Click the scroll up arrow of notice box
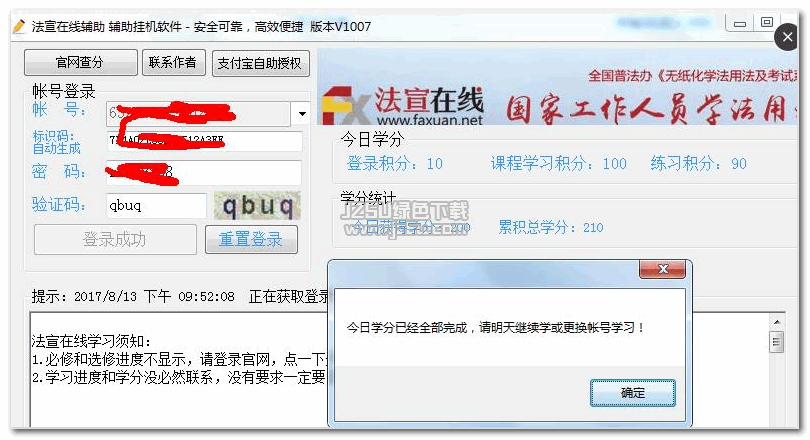 [776, 322]
